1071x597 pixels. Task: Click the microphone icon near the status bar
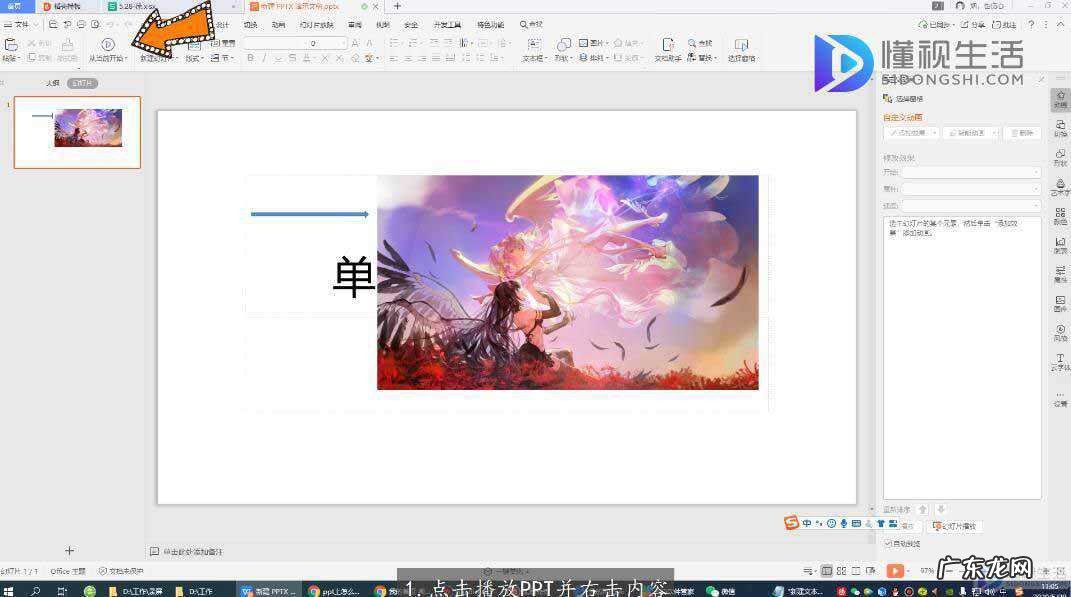click(843, 523)
